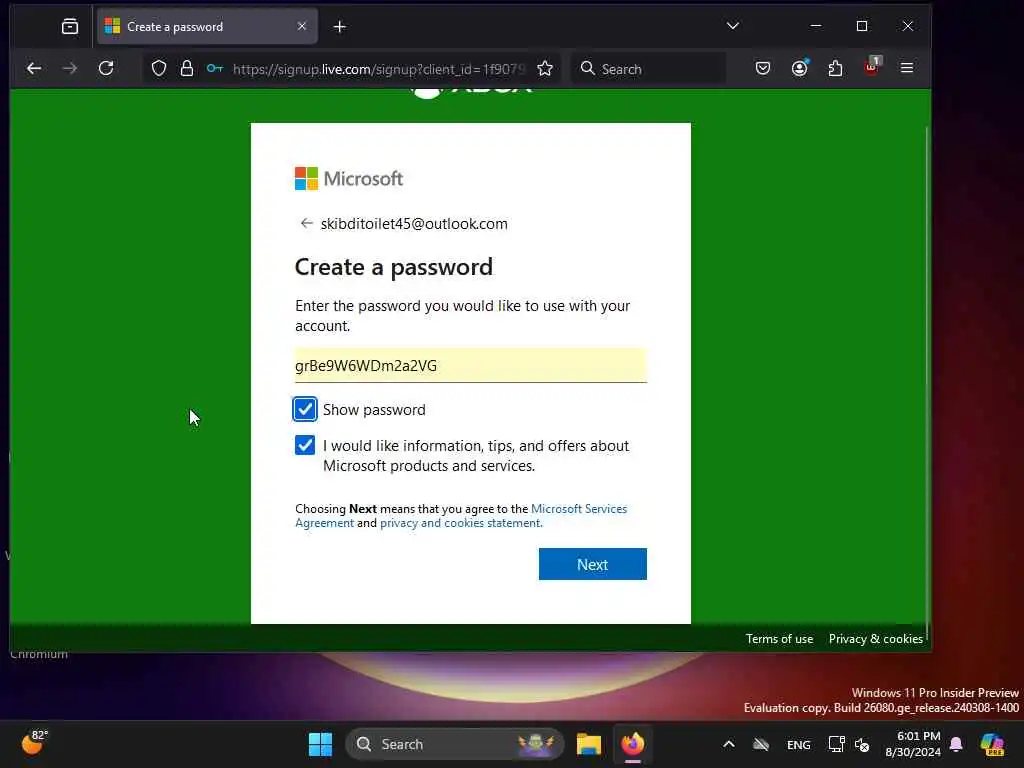Close the Create a password tab

click(302, 26)
